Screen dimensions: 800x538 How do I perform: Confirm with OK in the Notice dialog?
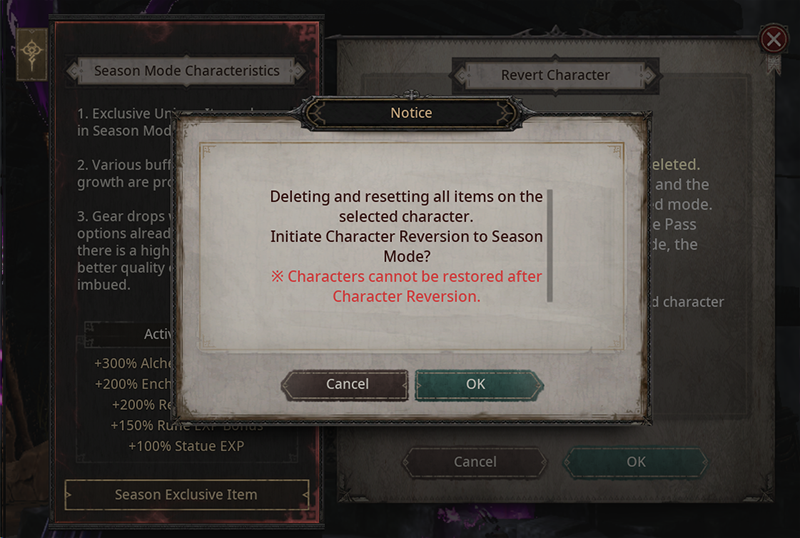pyautogui.click(x=479, y=384)
